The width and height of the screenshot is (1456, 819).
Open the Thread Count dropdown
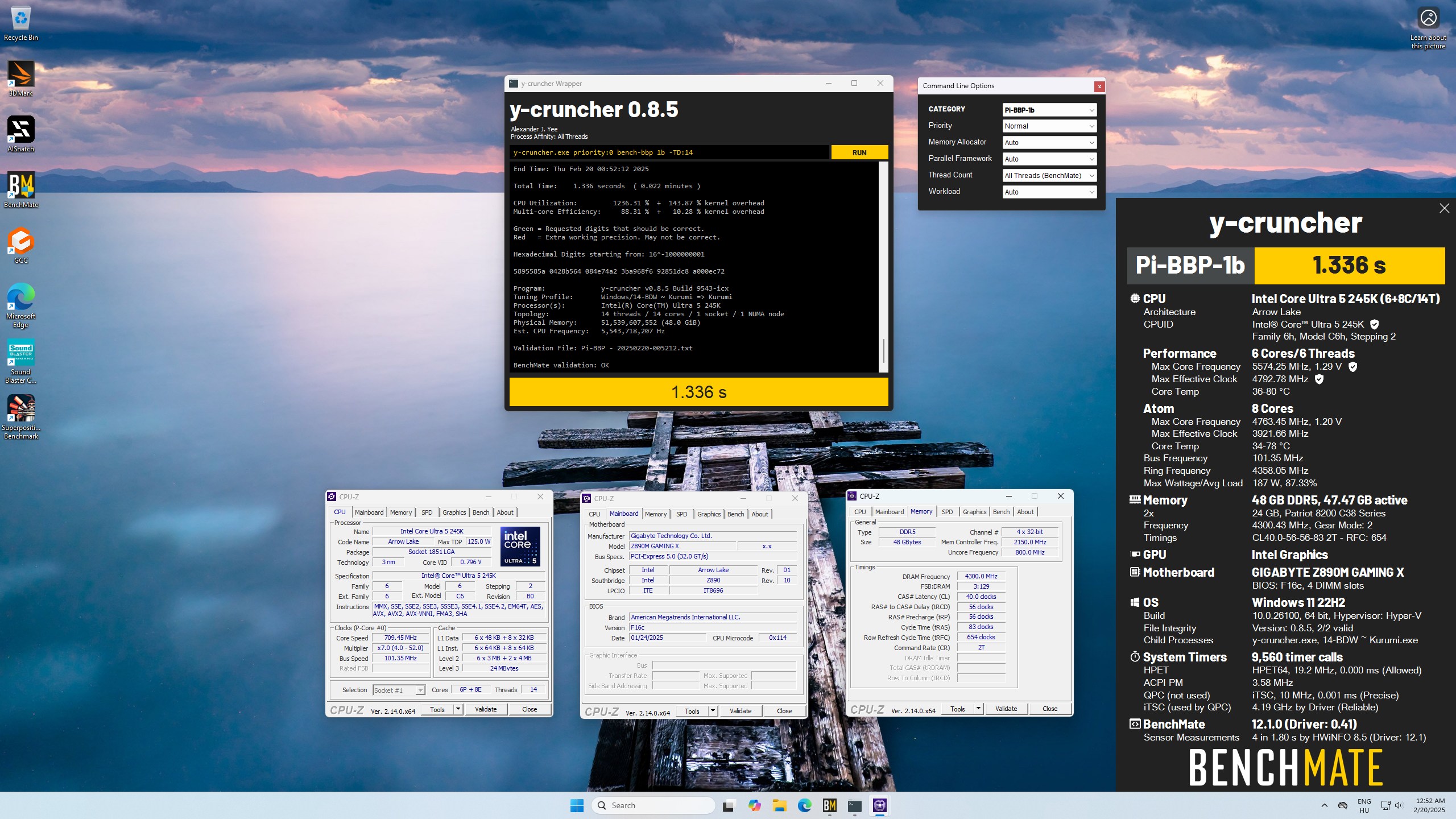point(1049,176)
